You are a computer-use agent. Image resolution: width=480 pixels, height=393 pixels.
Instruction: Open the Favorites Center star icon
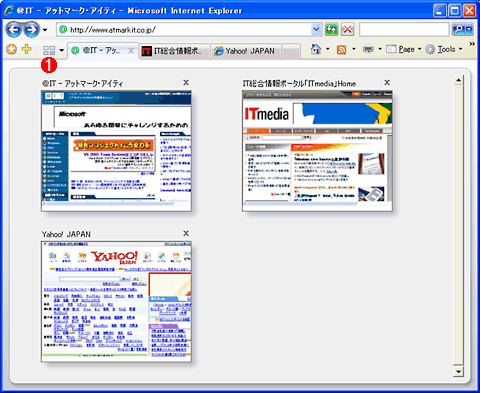(12, 50)
